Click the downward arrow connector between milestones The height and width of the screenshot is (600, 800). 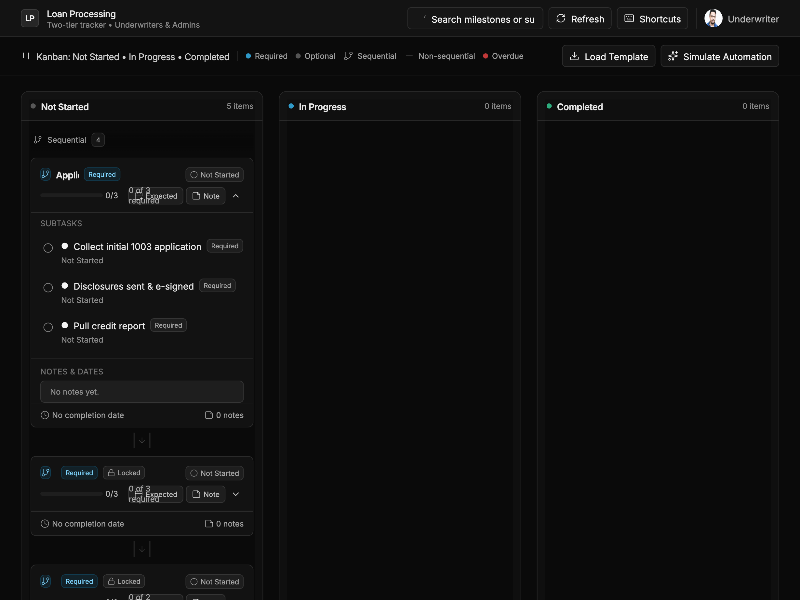141,441
